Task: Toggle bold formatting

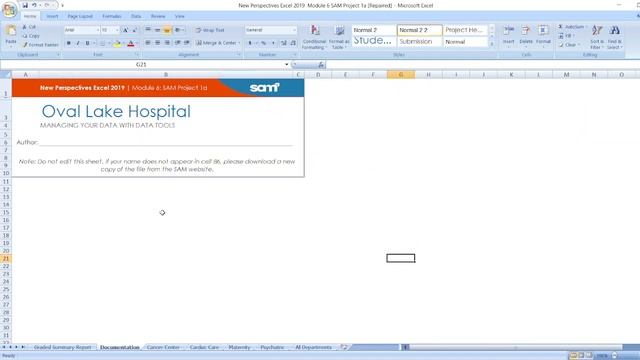Action: [x=69, y=43]
